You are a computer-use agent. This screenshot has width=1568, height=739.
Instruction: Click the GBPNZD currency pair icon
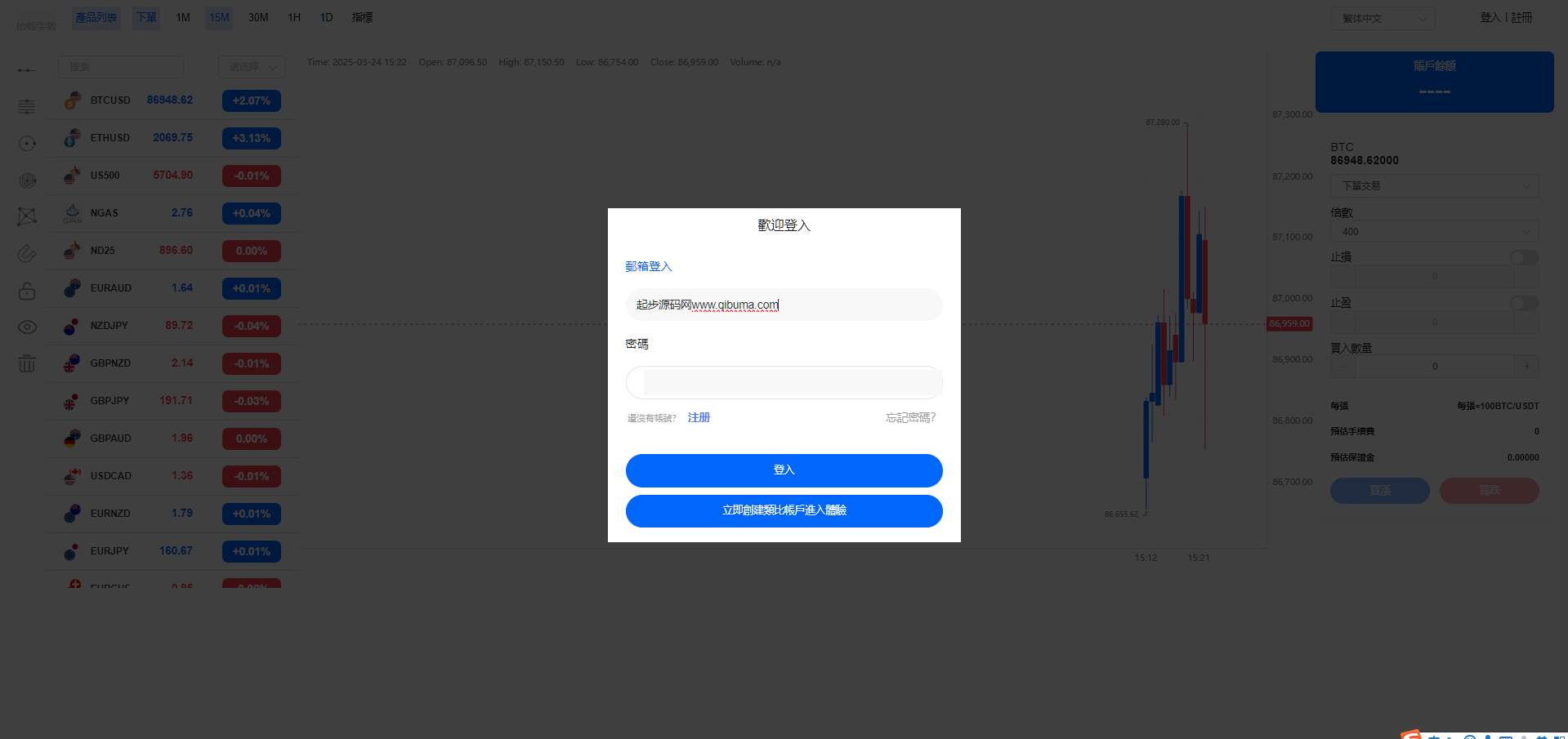pos(73,363)
